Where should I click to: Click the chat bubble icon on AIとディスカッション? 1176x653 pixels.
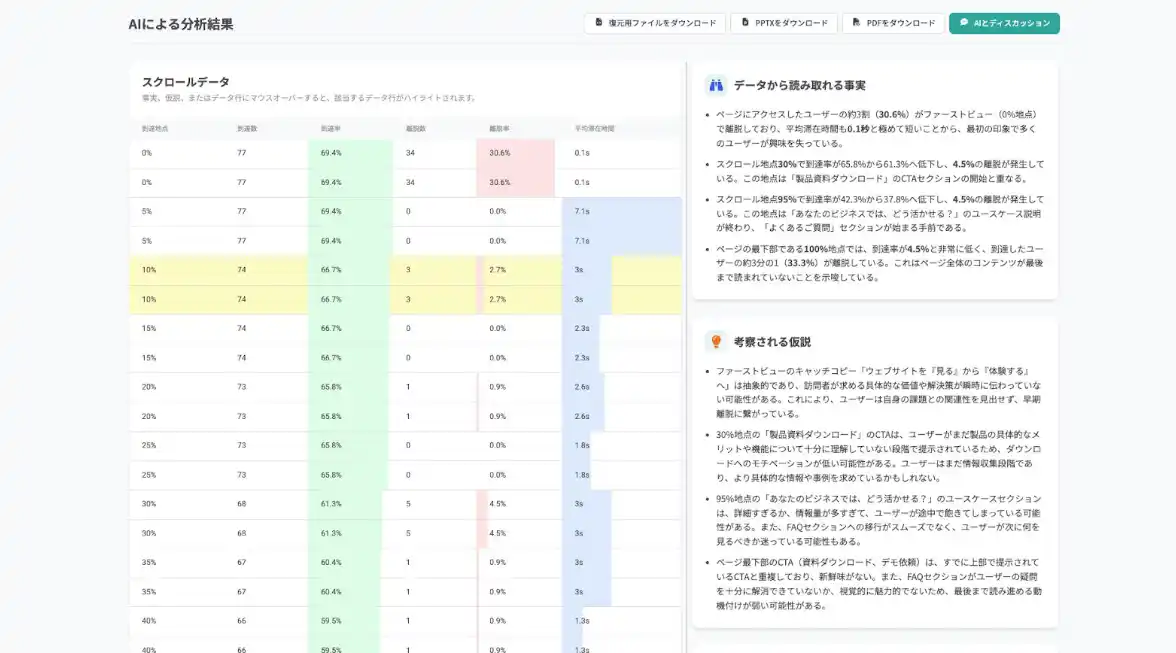point(964,22)
